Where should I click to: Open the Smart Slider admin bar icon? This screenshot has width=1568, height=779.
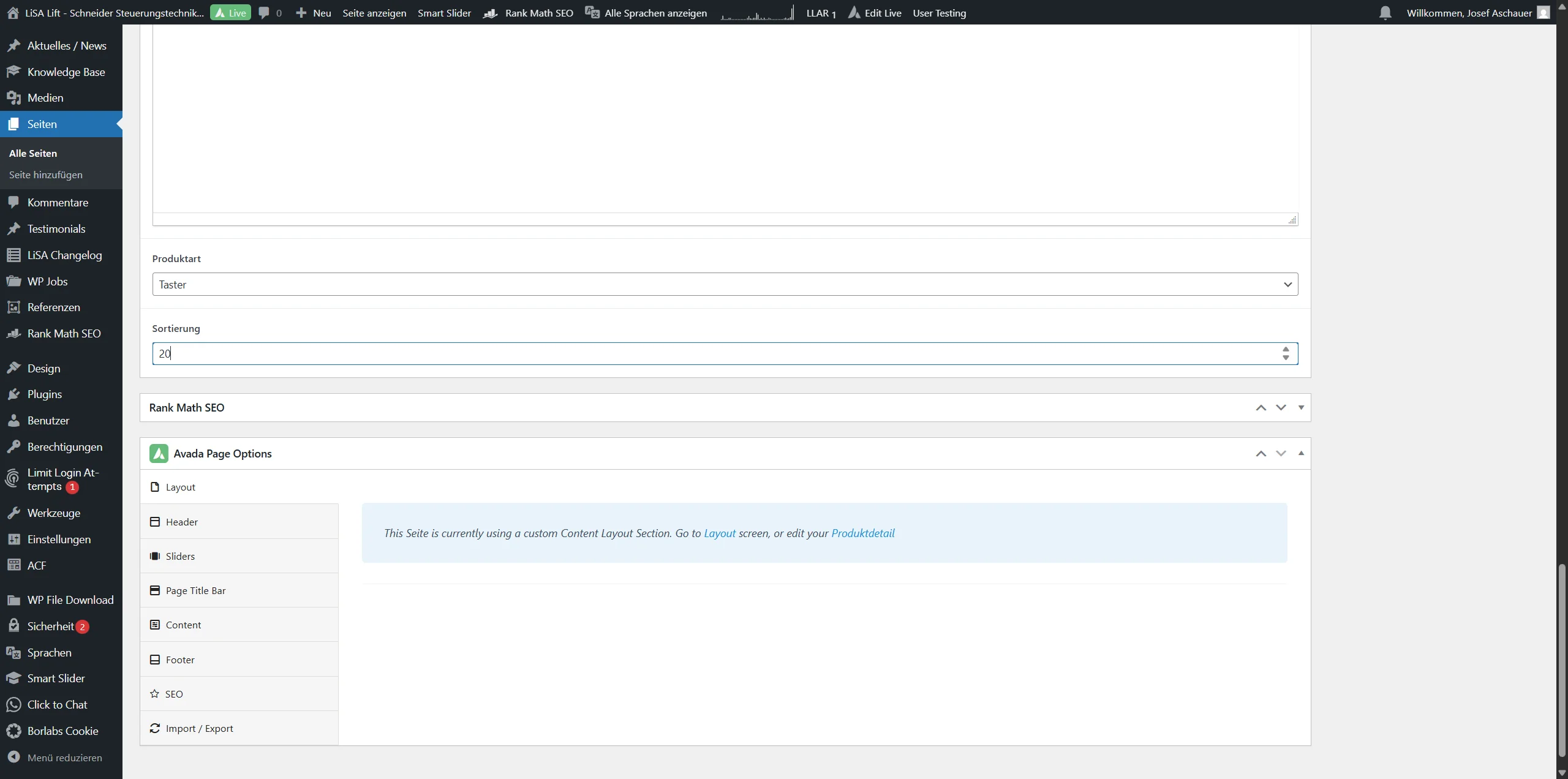pyautogui.click(x=443, y=13)
